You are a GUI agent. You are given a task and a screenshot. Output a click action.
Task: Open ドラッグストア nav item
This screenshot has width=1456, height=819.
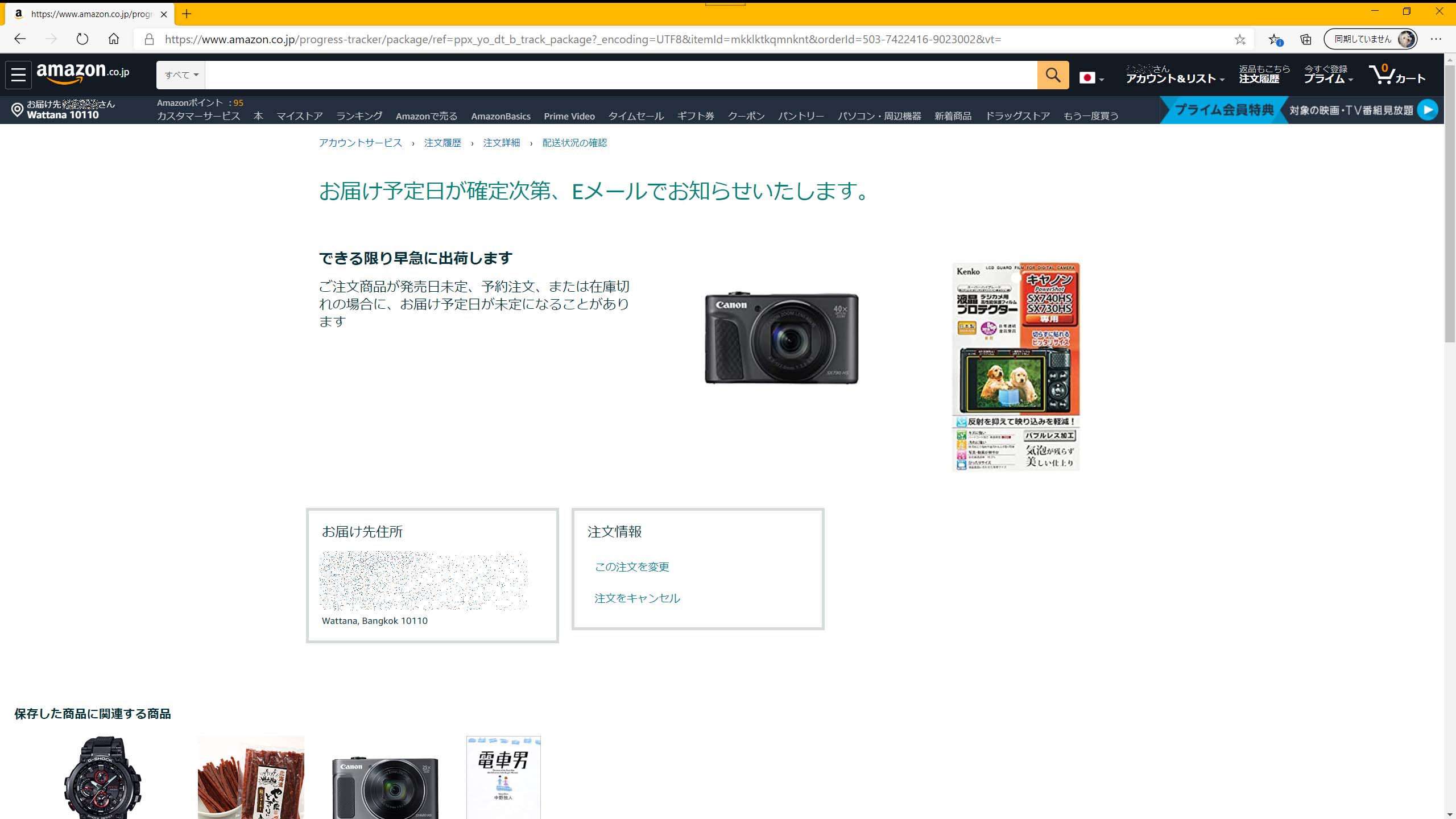pyautogui.click(x=1017, y=116)
